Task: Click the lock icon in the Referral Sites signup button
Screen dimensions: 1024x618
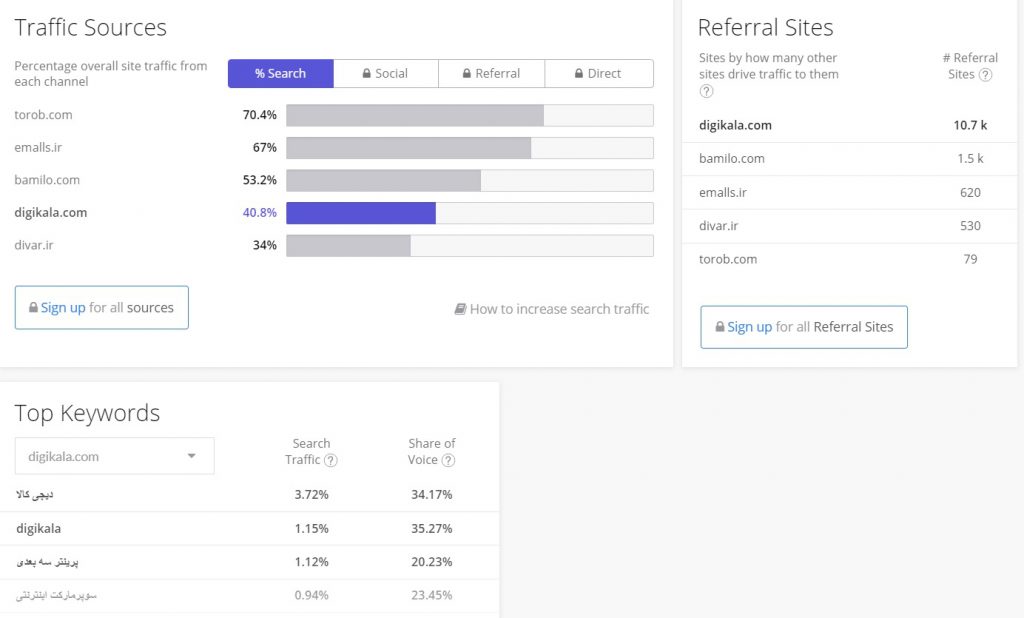Action: tap(720, 327)
